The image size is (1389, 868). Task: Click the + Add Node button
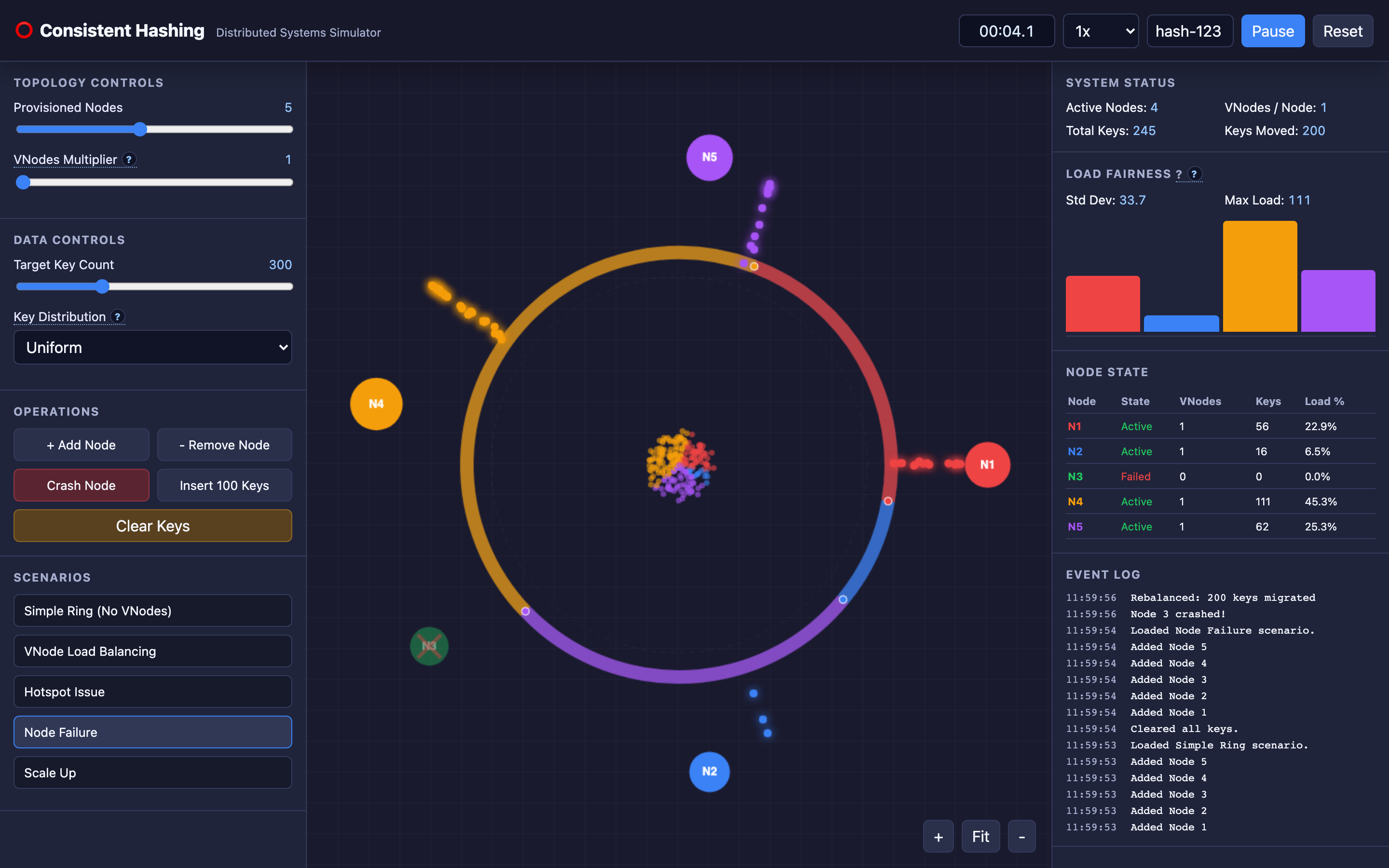(x=81, y=445)
